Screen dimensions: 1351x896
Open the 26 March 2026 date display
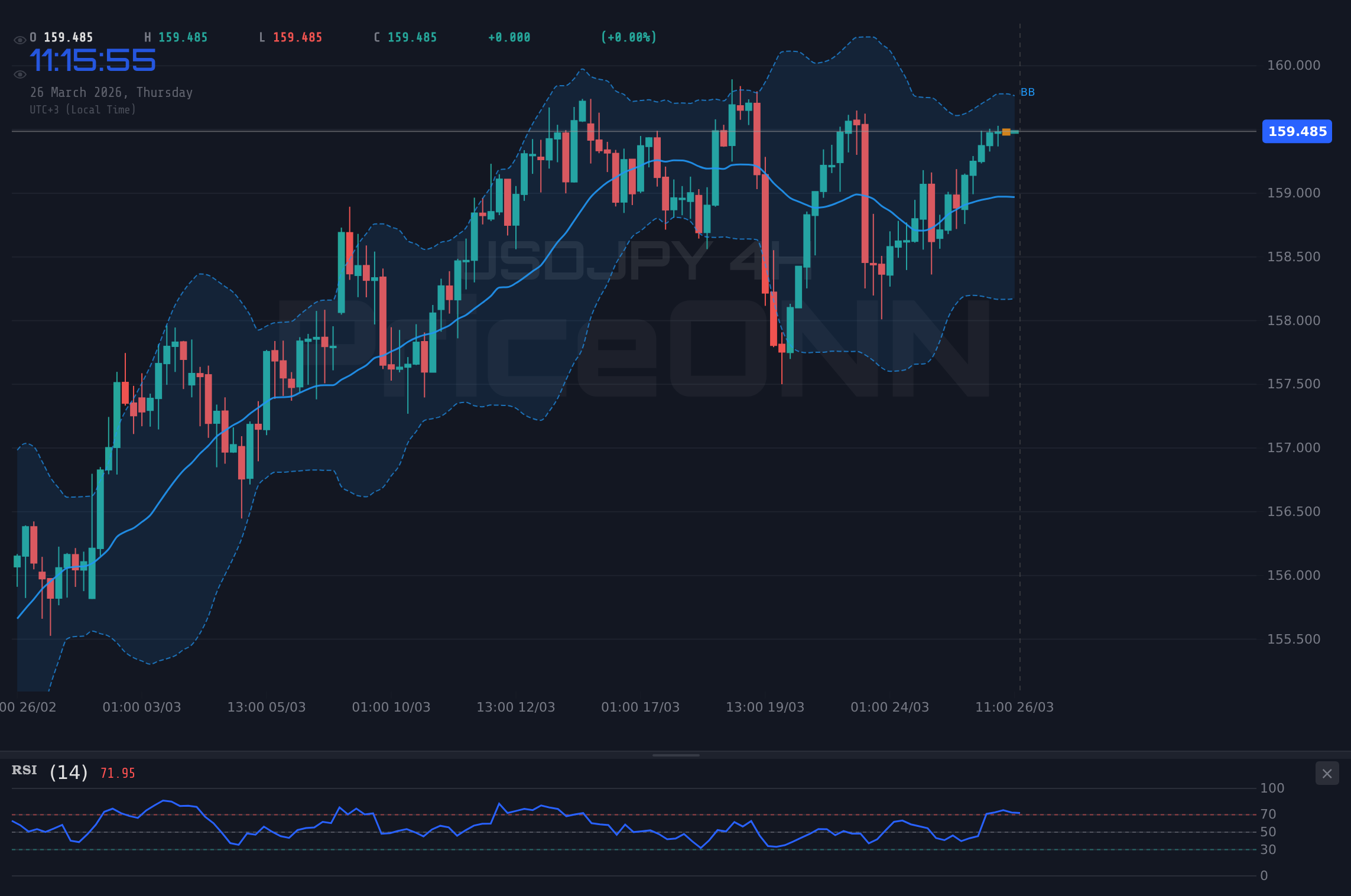[x=111, y=92]
